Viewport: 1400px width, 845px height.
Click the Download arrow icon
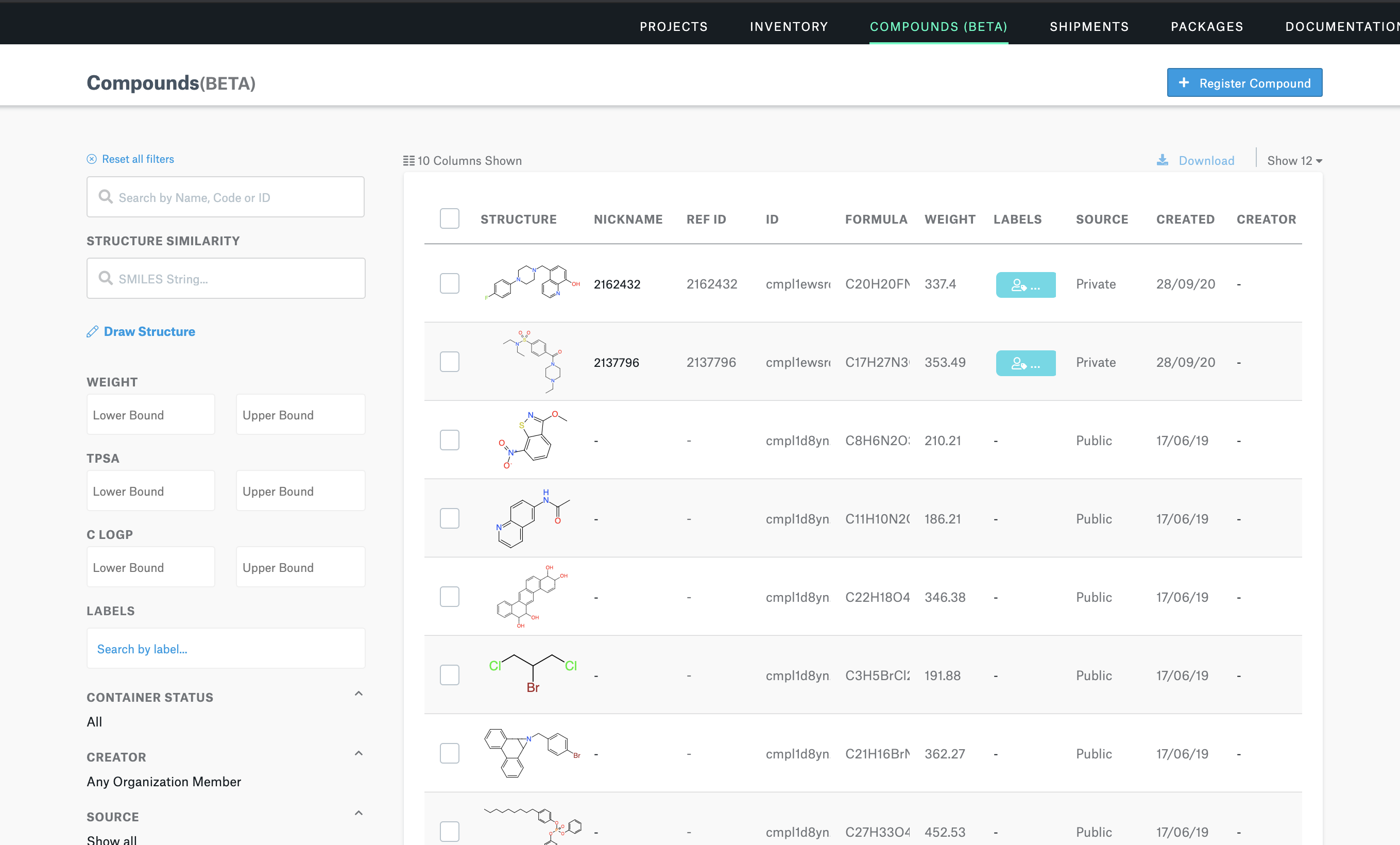pyautogui.click(x=1163, y=160)
